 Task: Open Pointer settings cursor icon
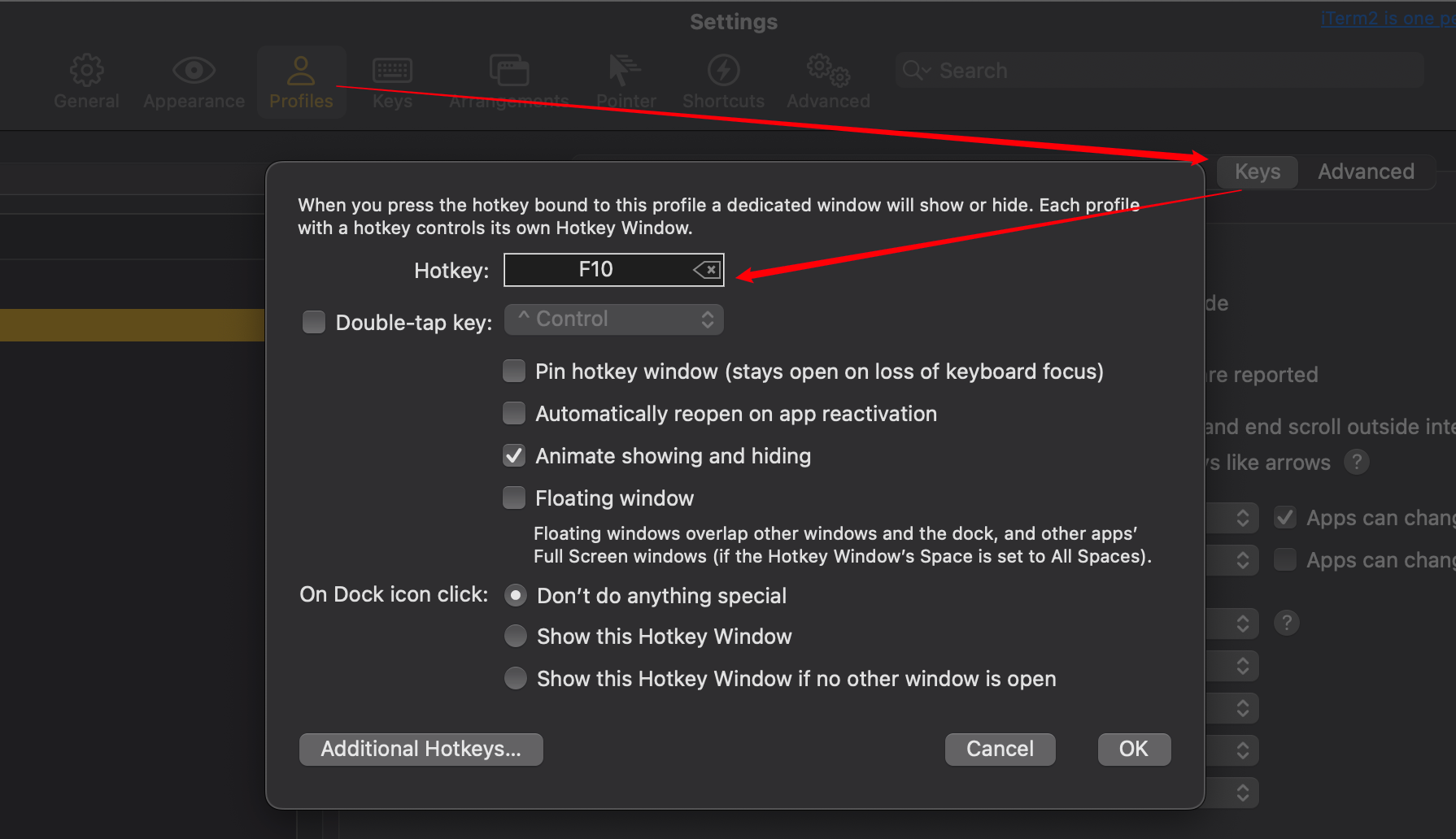625,72
